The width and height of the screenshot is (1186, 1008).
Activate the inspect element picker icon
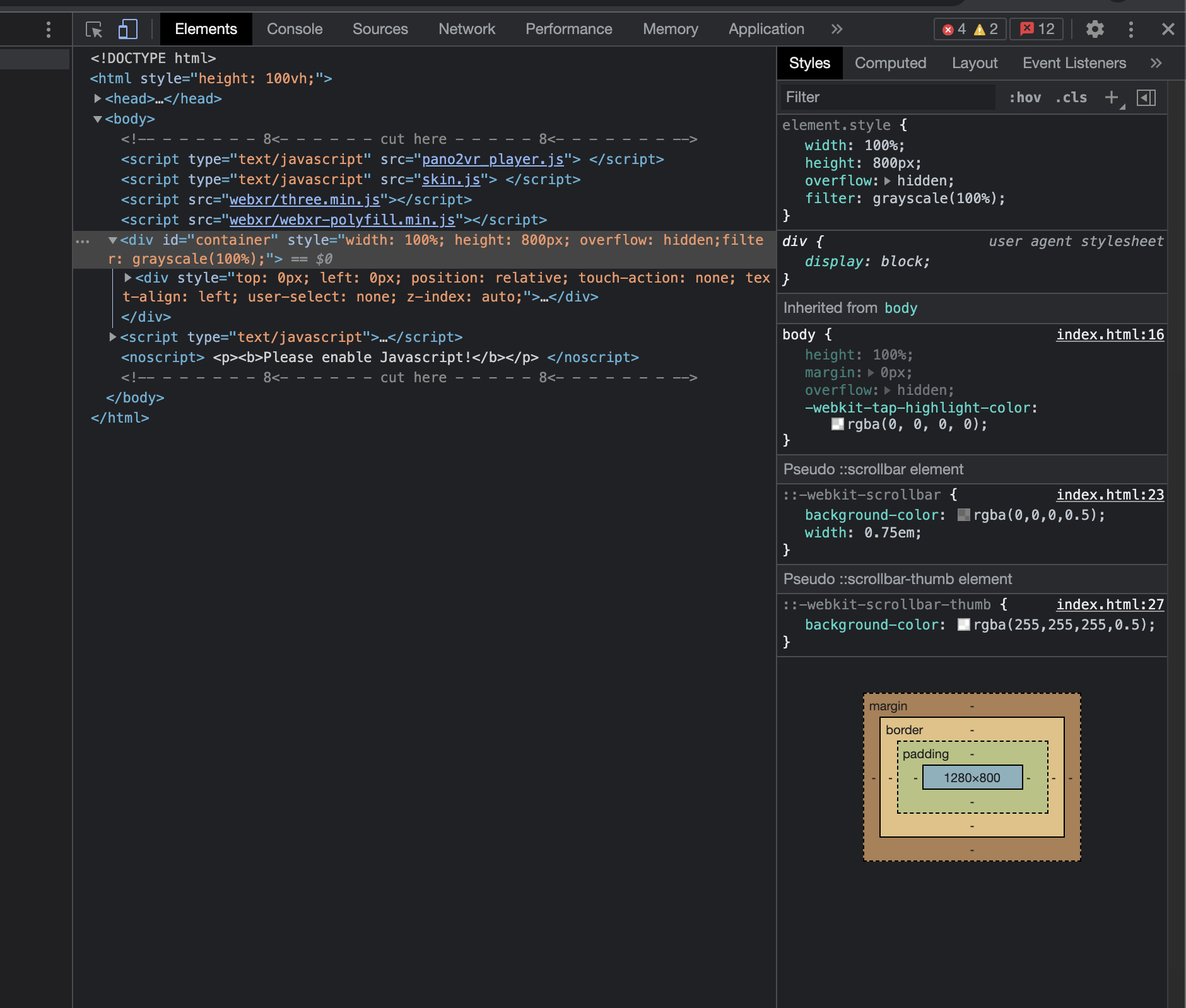(x=94, y=30)
